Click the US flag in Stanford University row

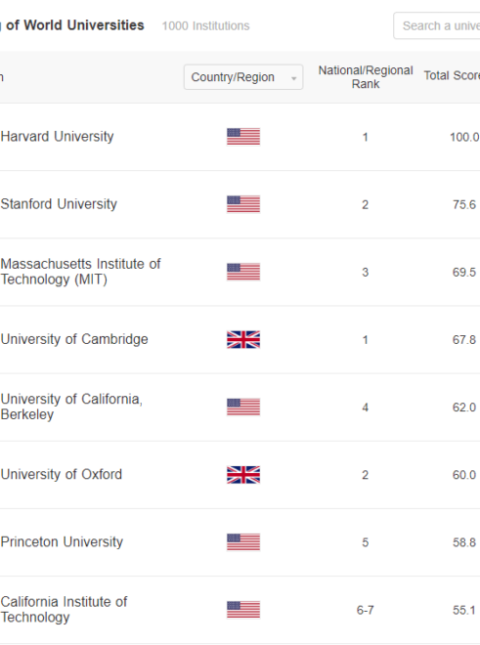243,204
